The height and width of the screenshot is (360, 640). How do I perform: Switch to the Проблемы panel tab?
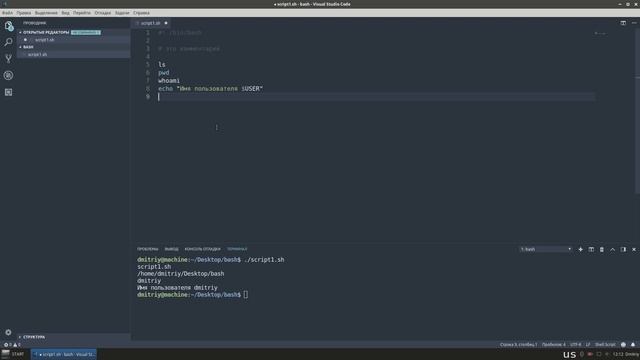pos(147,249)
